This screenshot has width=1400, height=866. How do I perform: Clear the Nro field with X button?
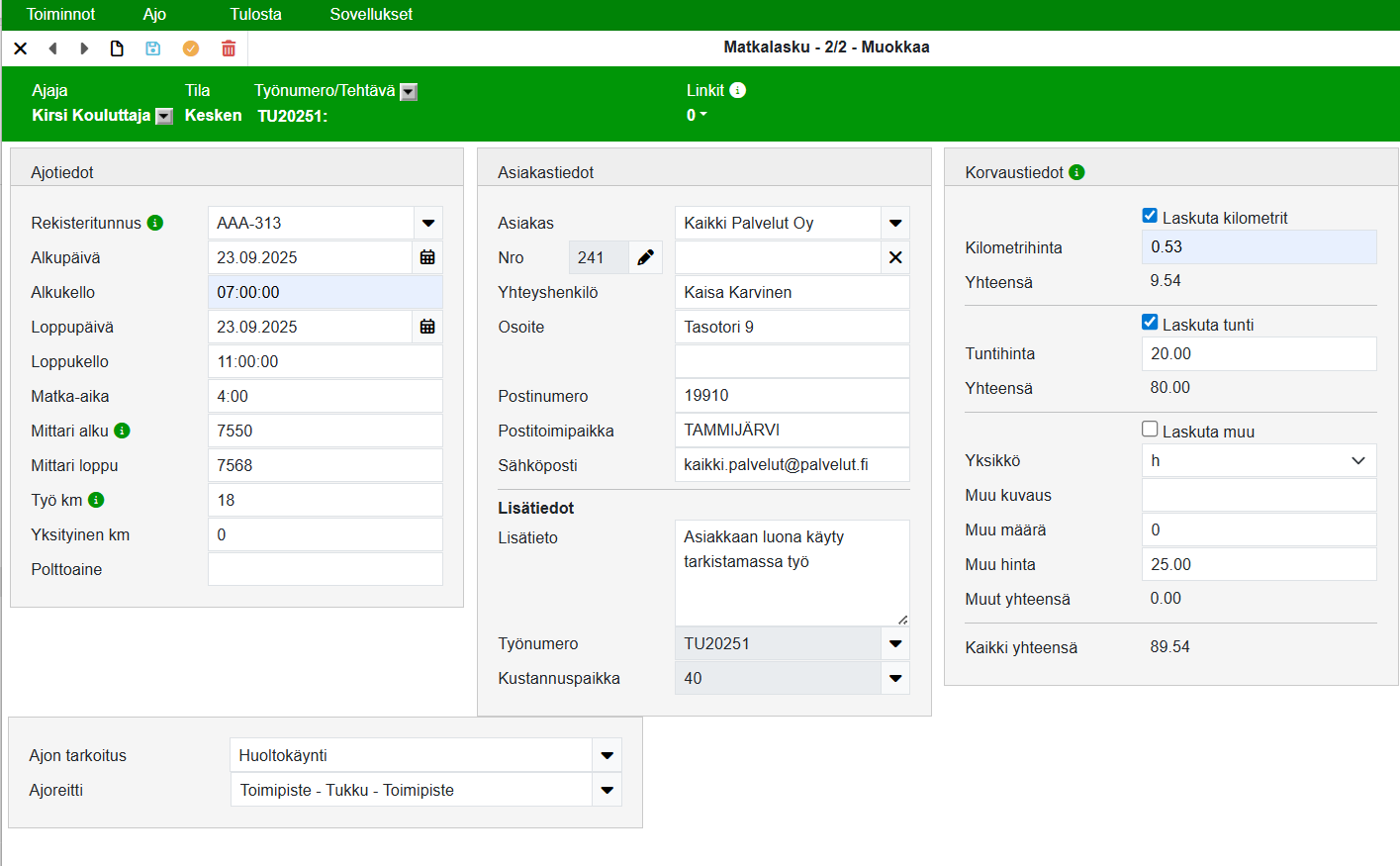click(895, 257)
